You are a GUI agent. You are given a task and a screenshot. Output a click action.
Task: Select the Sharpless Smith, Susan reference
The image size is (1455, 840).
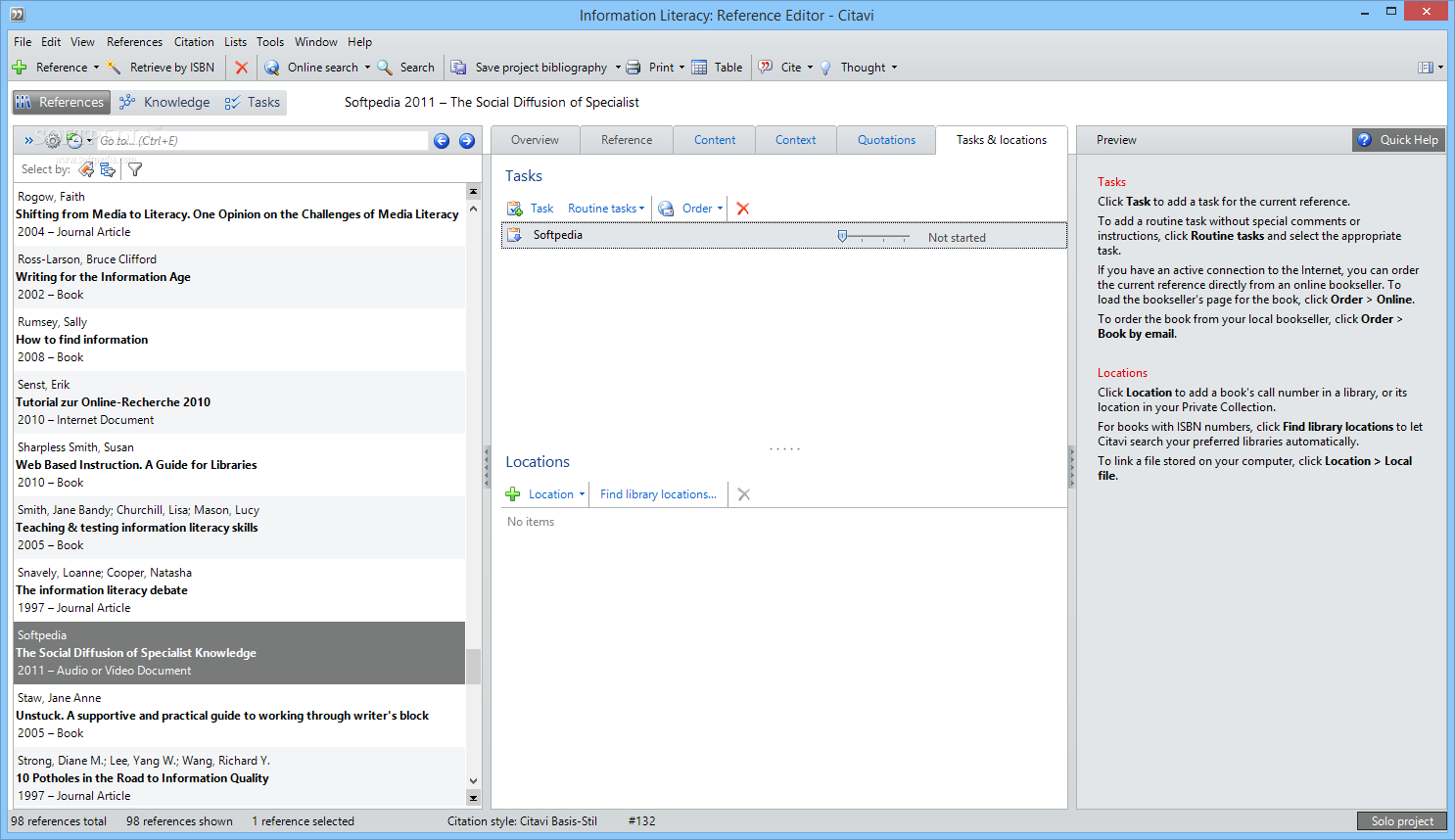pyautogui.click(x=240, y=465)
